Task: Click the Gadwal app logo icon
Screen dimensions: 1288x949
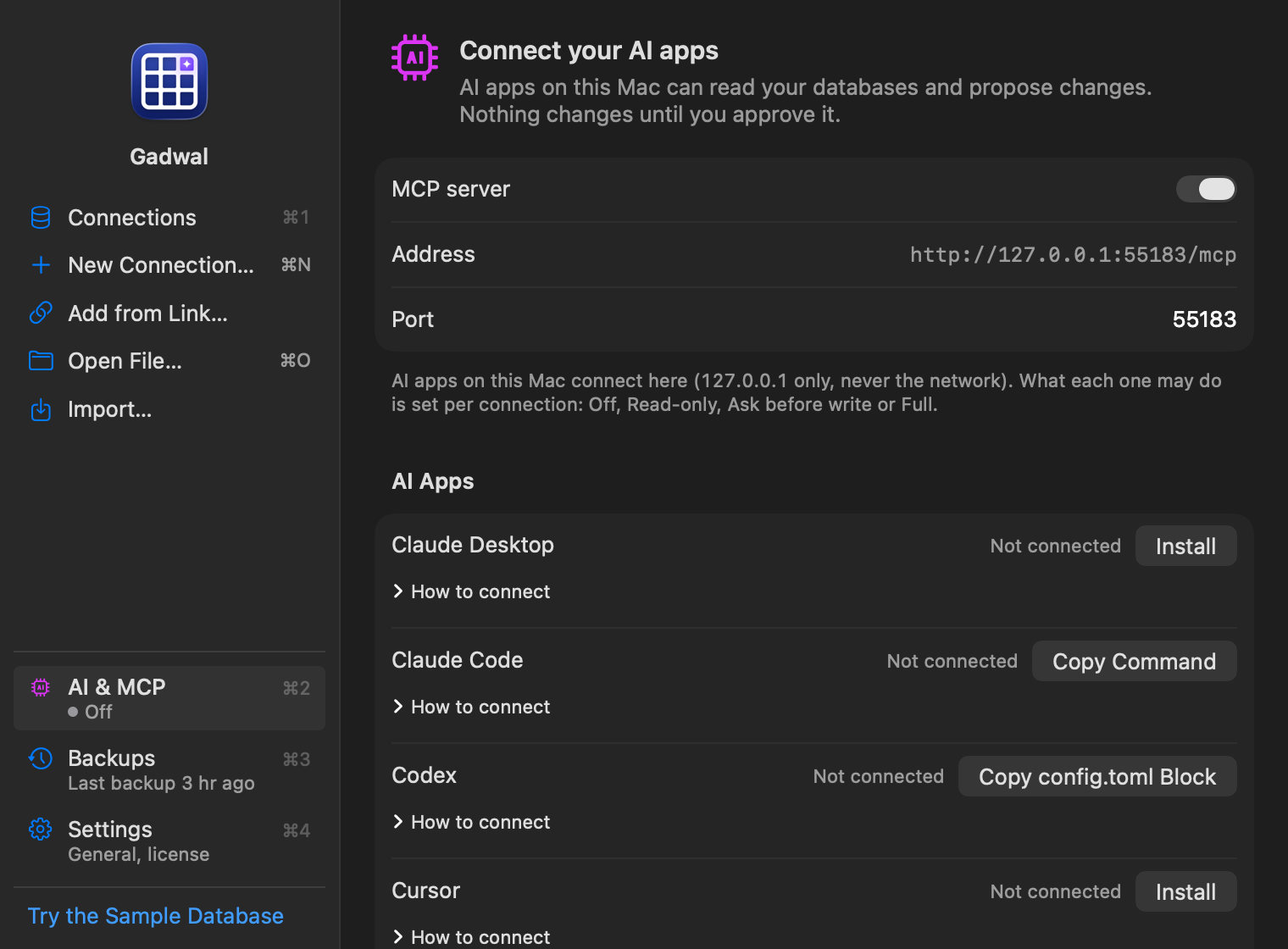Action: (x=169, y=81)
